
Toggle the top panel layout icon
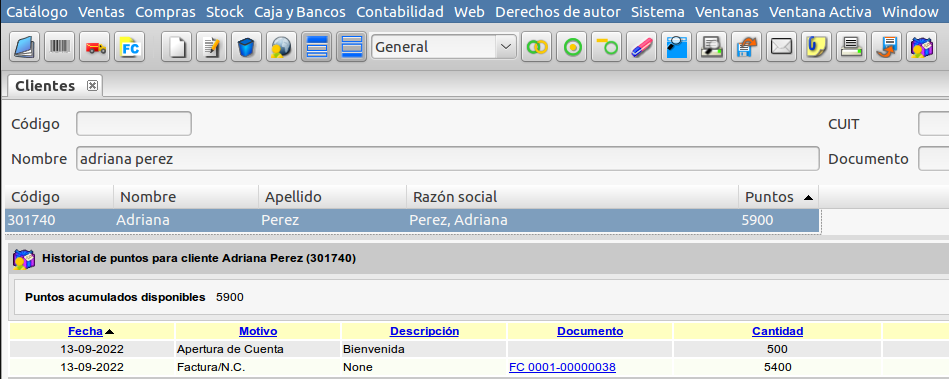tap(317, 47)
